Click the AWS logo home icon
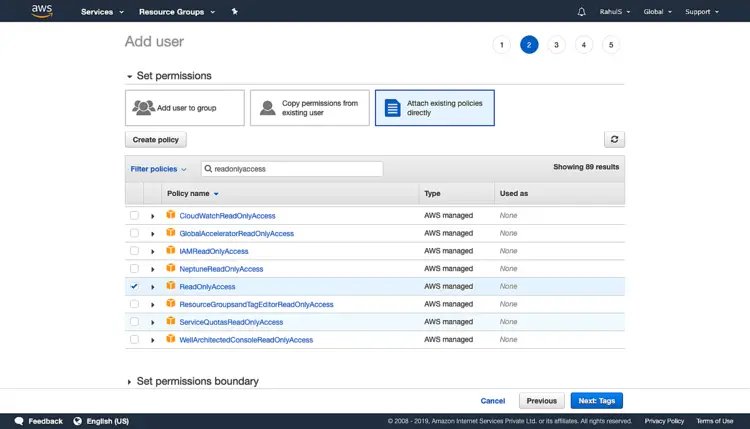This screenshot has height=429, width=750. pos(42,11)
